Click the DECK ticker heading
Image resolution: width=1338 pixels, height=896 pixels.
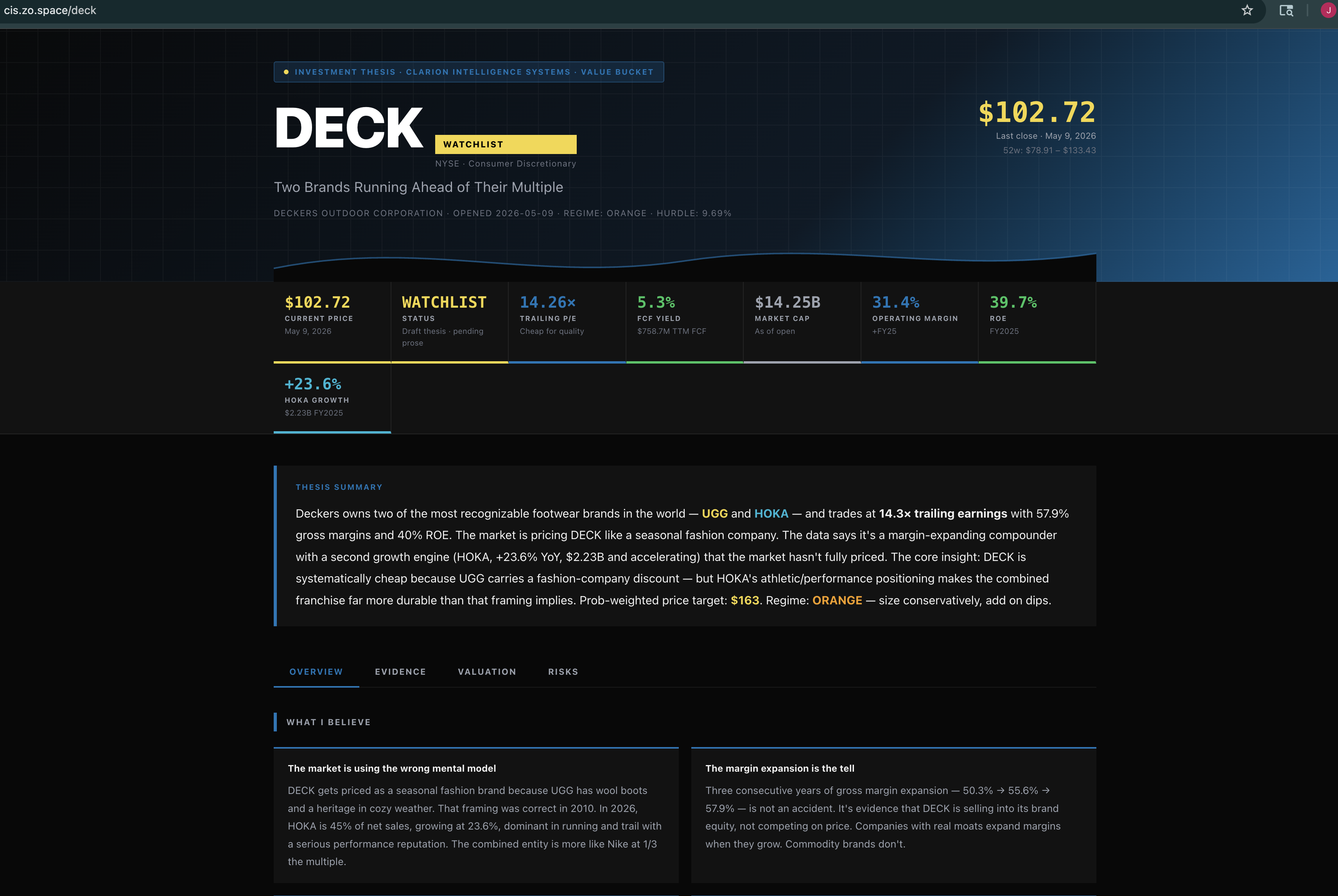tap(349, 127)
